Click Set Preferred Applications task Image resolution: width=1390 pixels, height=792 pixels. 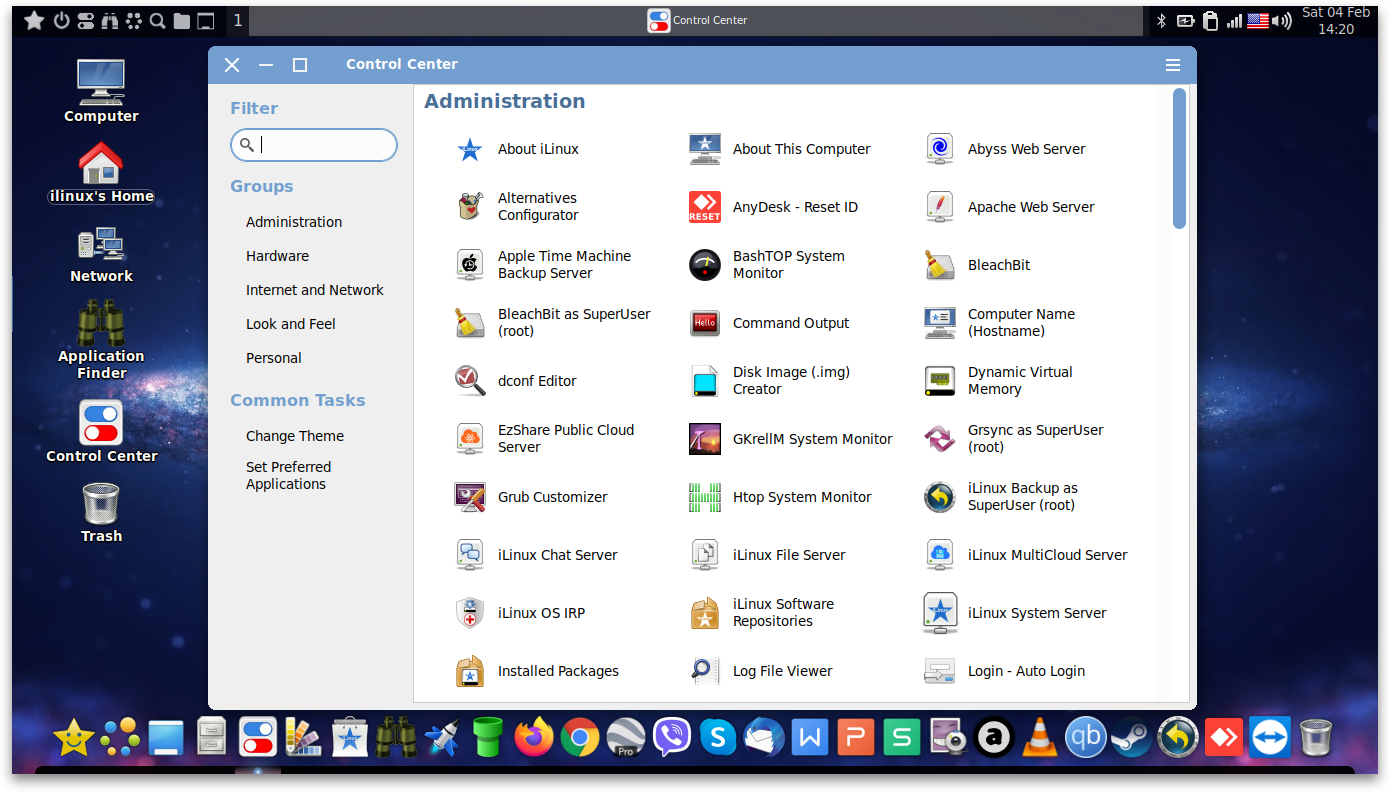point(288,475)
